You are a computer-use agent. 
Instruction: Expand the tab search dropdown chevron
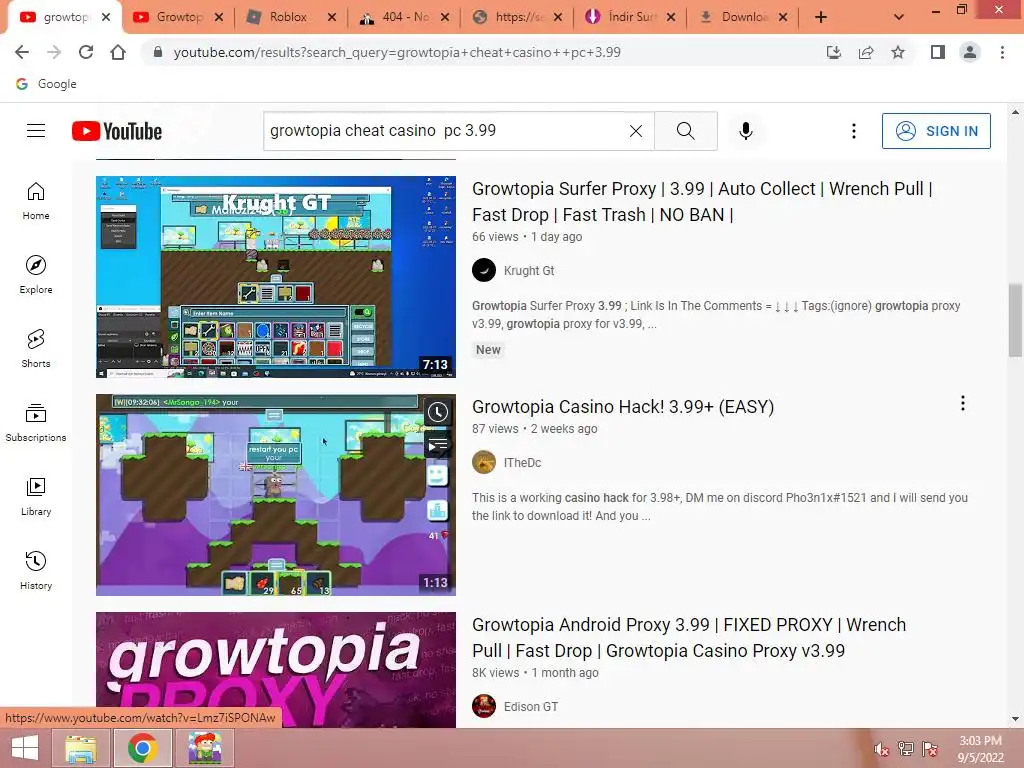[x=899, y=18]
